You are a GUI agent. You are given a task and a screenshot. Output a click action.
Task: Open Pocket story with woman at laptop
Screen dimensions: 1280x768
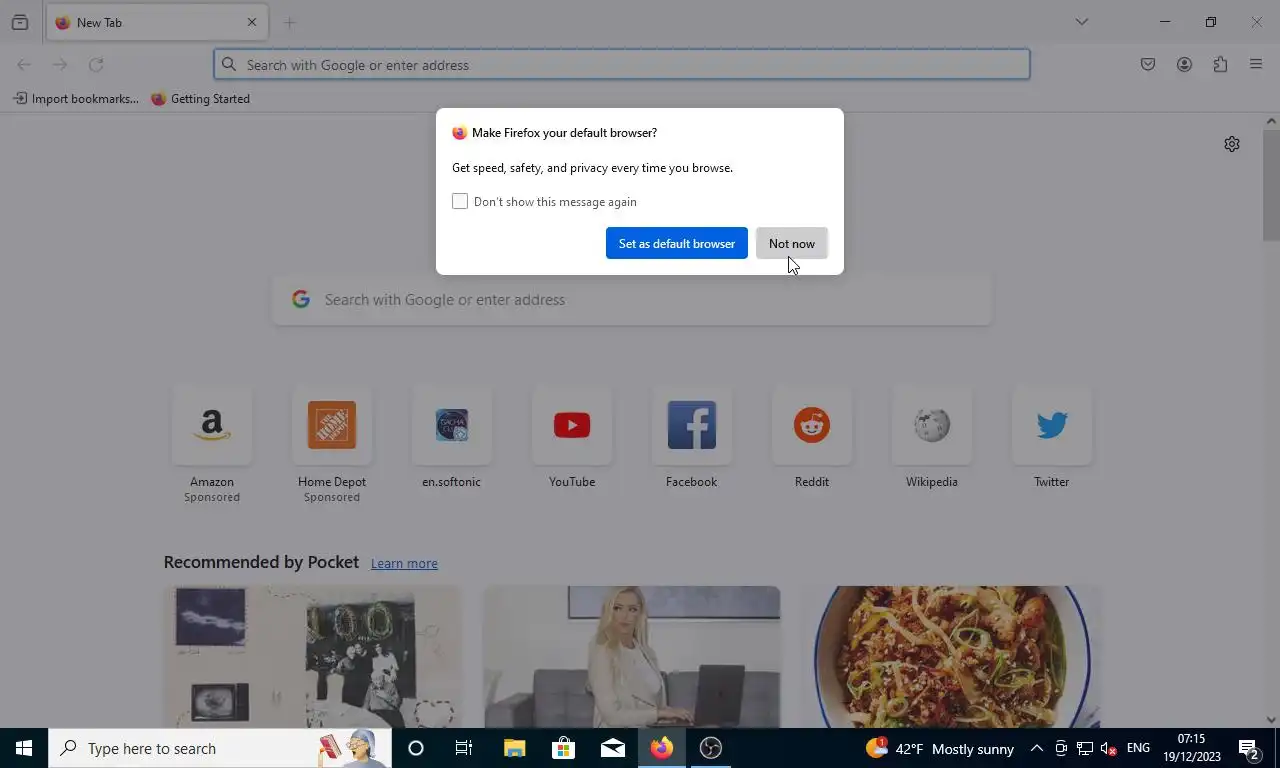[x=632, y=657]
